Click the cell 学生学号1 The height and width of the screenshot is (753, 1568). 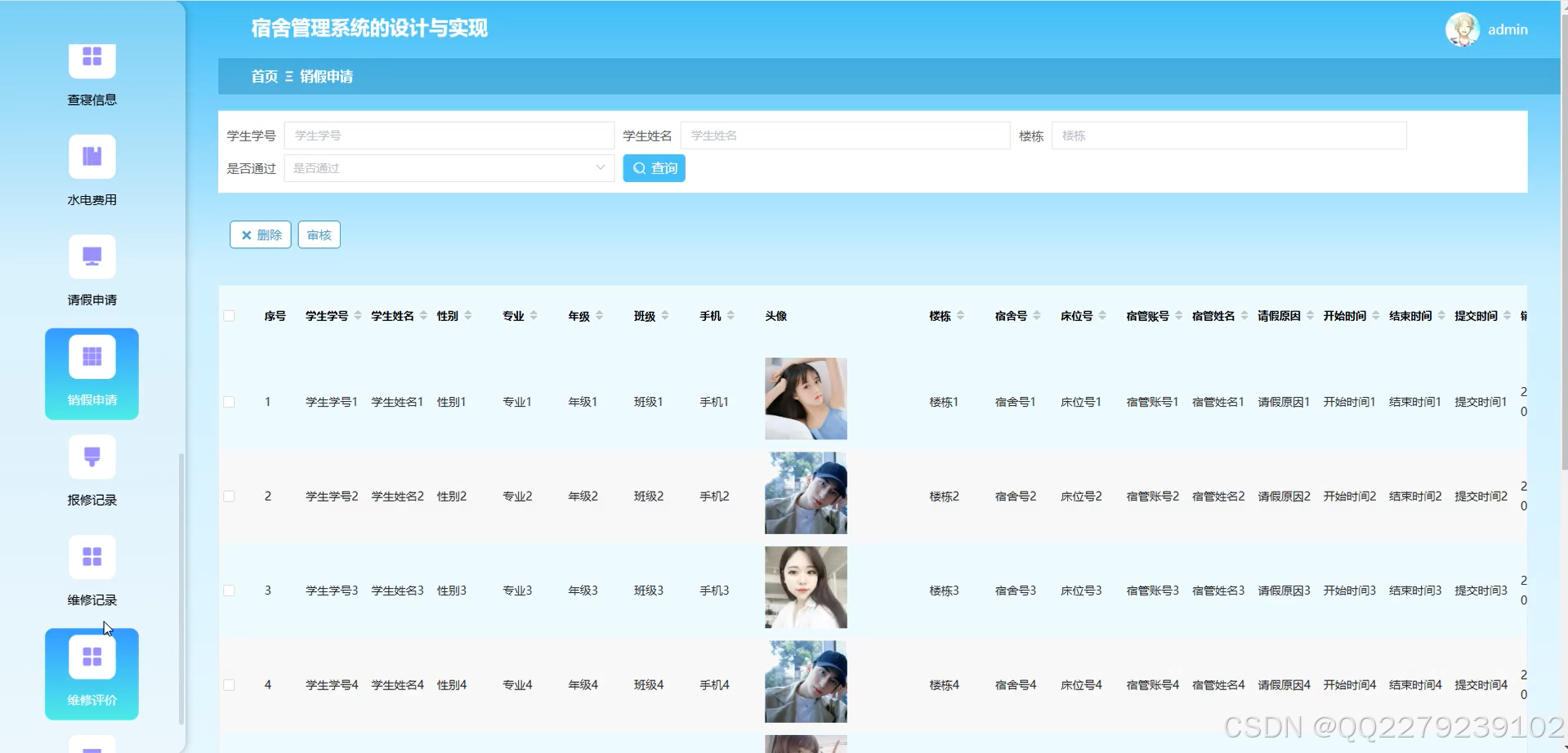coord(332,402)
